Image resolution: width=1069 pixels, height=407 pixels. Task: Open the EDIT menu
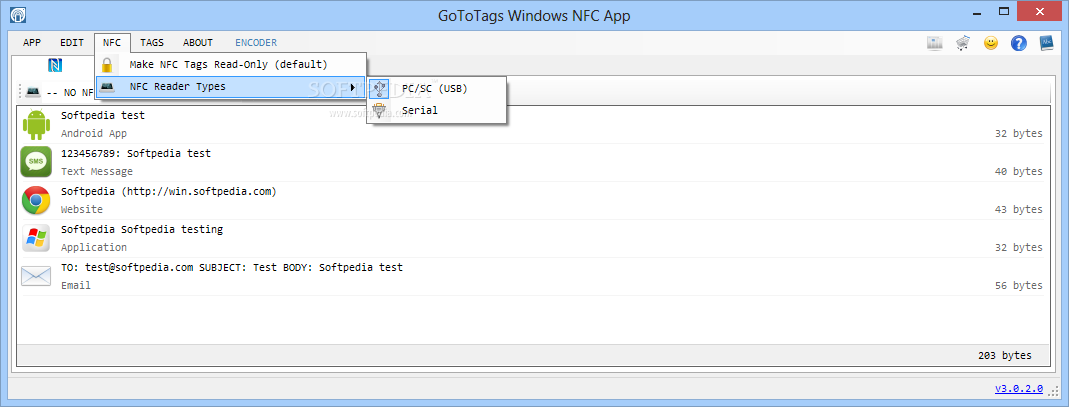coord(72,42)
